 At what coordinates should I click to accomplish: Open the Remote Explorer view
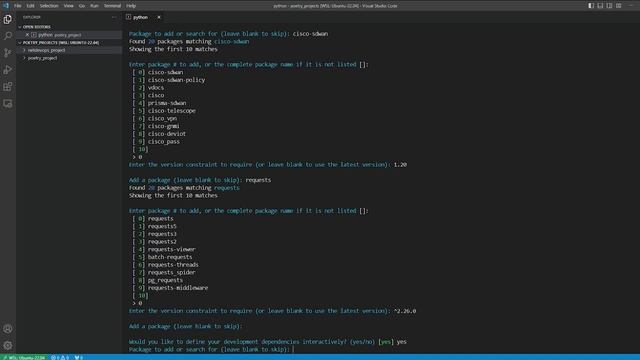pyautogui.click(x=7, y=104)
